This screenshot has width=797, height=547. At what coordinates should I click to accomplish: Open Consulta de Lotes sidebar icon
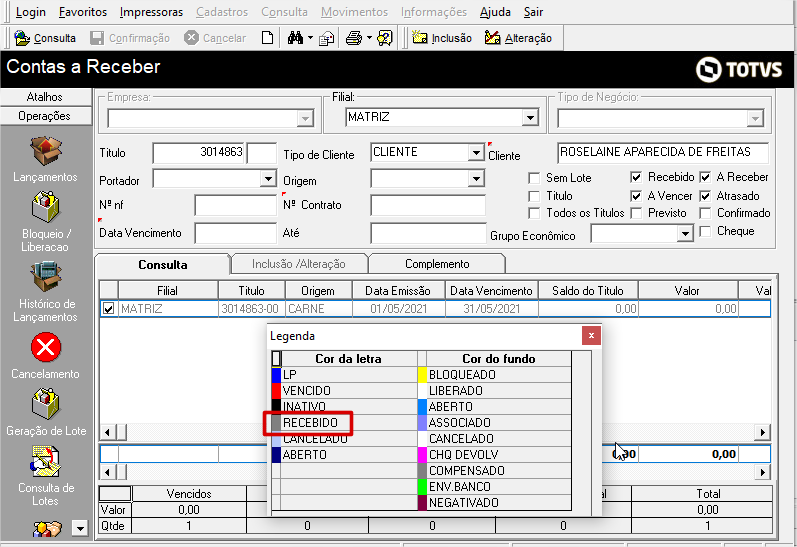(x=45, y=462)
